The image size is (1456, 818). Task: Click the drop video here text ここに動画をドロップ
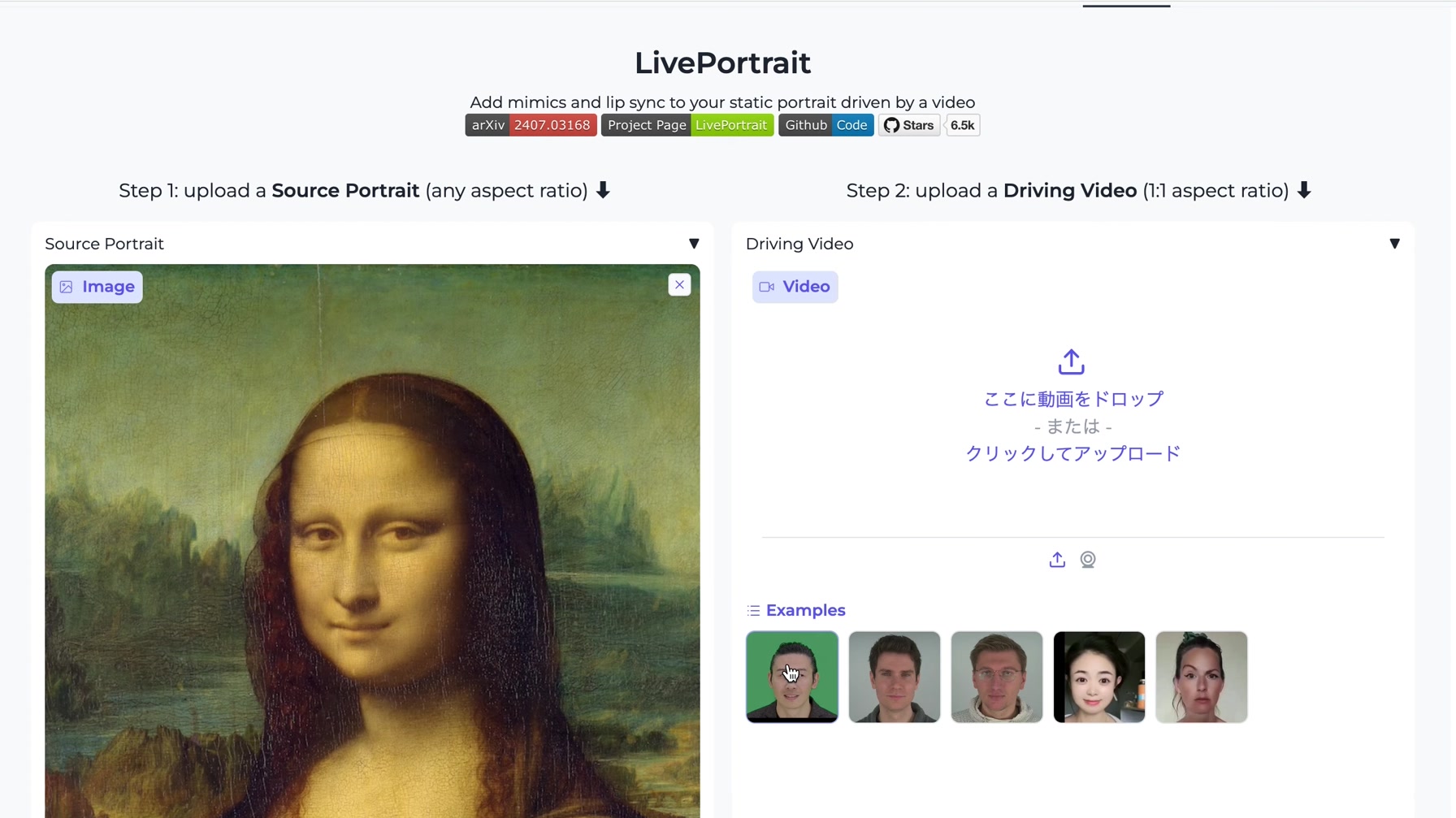(1073, 399)
